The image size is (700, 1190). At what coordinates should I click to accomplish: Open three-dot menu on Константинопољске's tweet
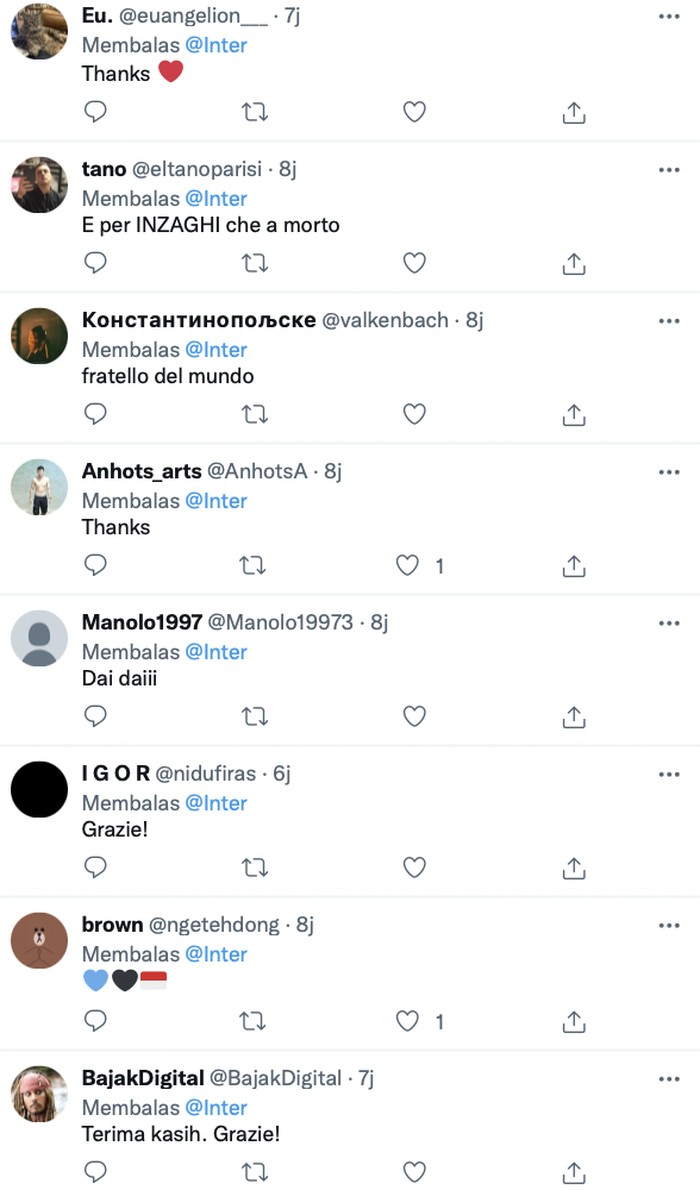point(669,321)
